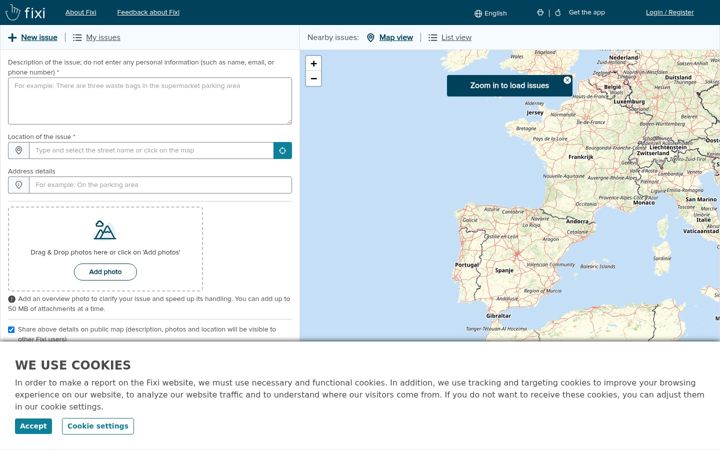Click the Nearby issues label
Image resolution: width=720 pixels, height=450 pixels.
click(x=333, y=37)
